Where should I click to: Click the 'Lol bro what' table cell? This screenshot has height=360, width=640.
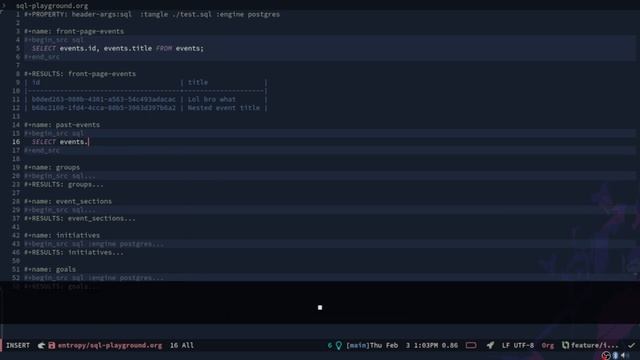click(212, 99)
